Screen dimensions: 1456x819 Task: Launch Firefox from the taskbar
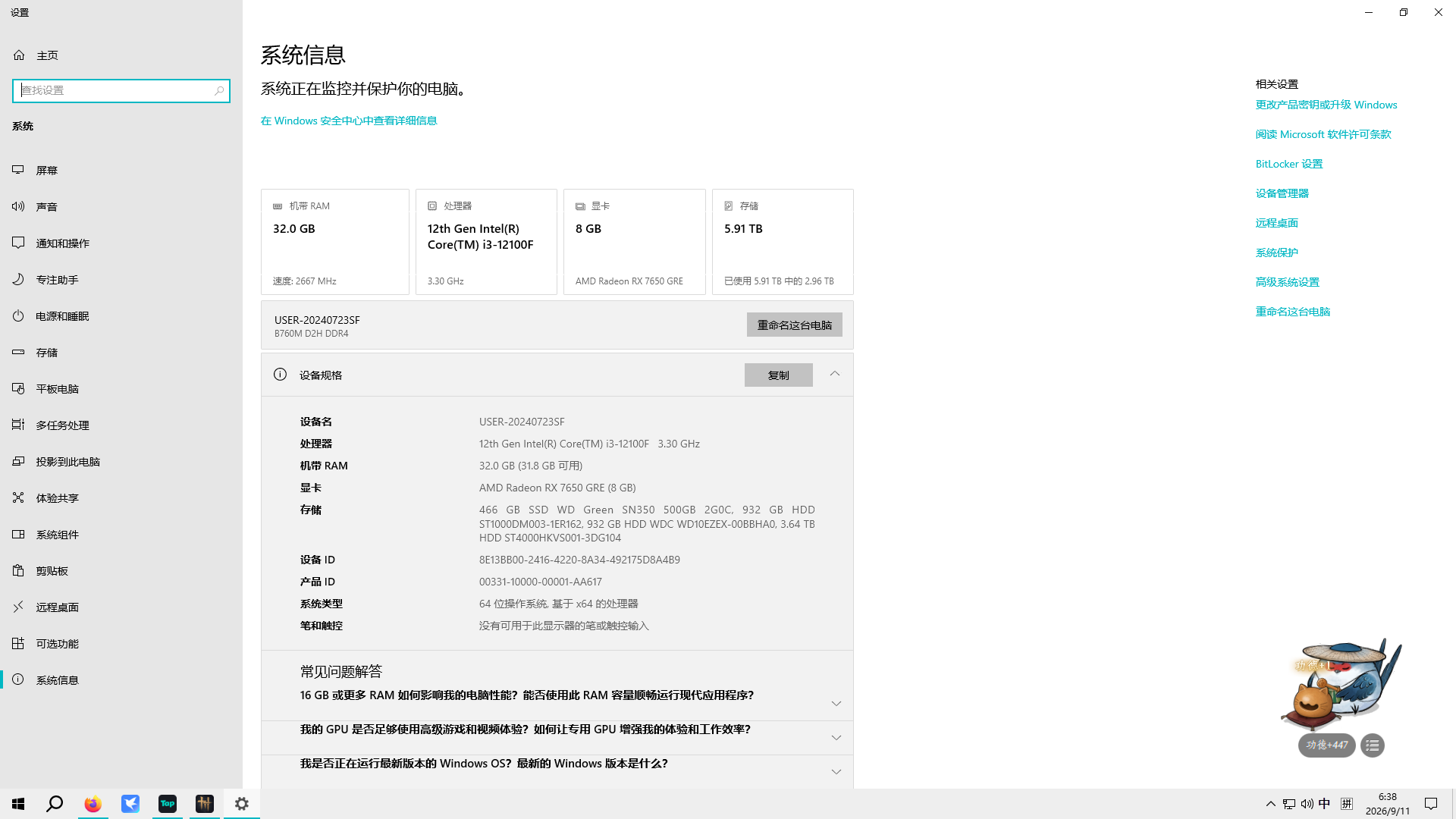93,804
